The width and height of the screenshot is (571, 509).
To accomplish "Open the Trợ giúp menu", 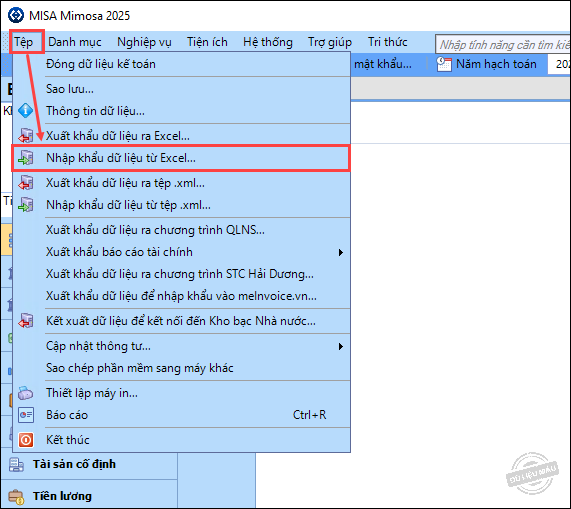I will coord(330,42).
